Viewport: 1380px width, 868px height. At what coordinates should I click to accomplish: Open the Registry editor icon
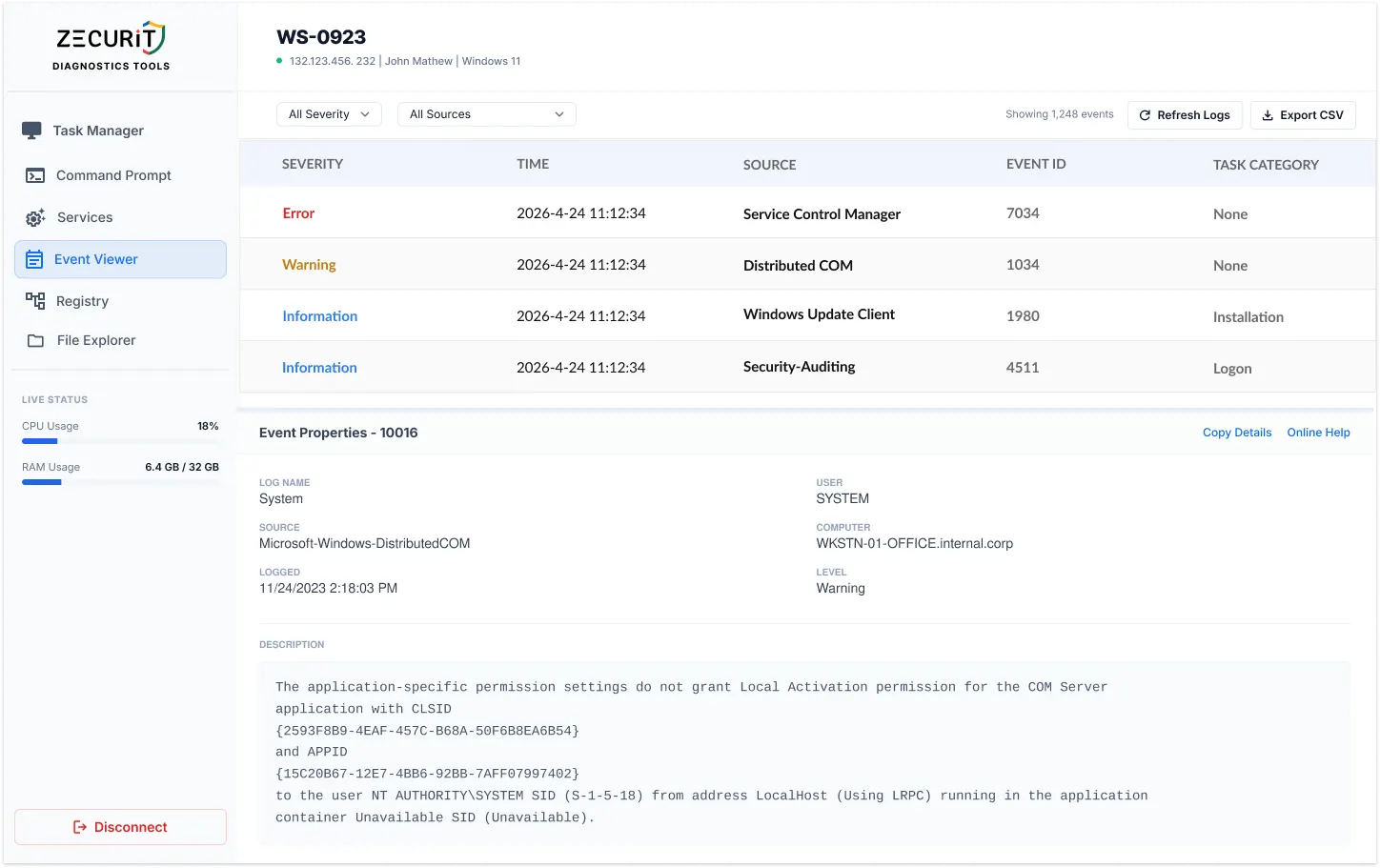point(33,301)
